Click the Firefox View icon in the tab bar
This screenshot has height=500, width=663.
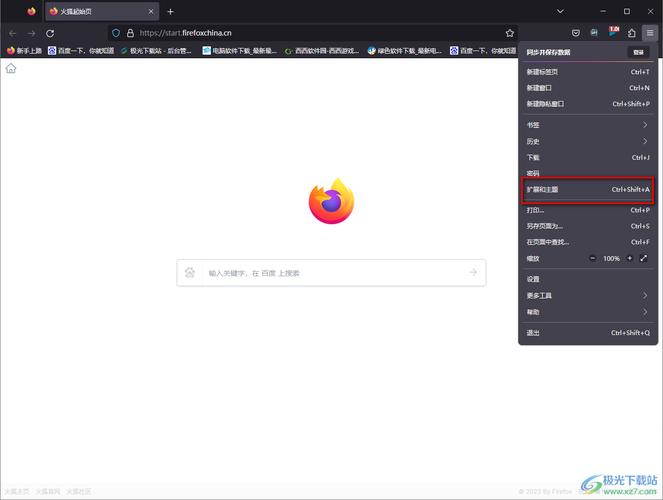point(31,11)
